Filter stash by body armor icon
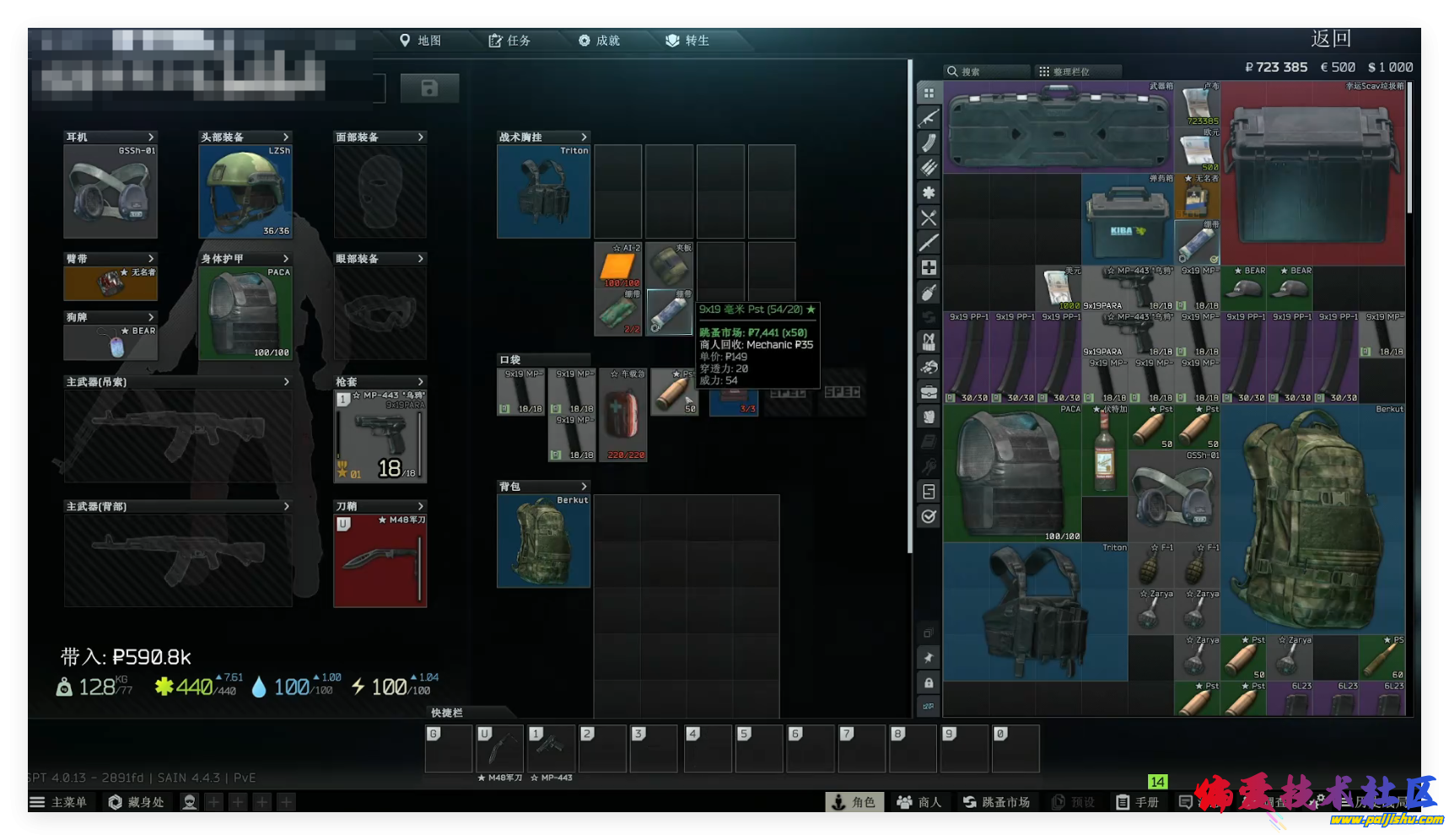 (929, 417)
